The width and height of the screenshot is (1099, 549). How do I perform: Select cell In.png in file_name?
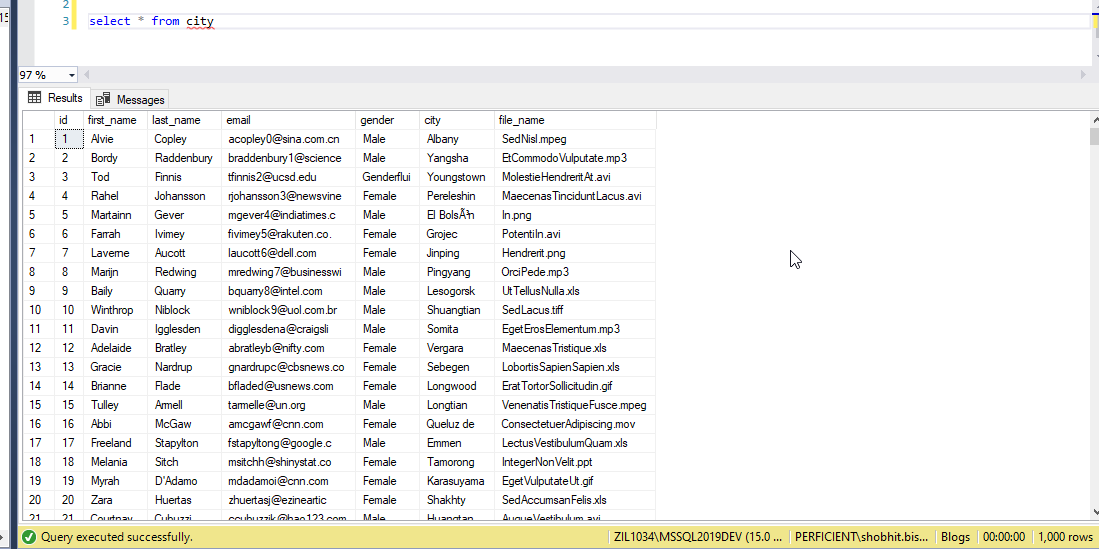(575, 215)
